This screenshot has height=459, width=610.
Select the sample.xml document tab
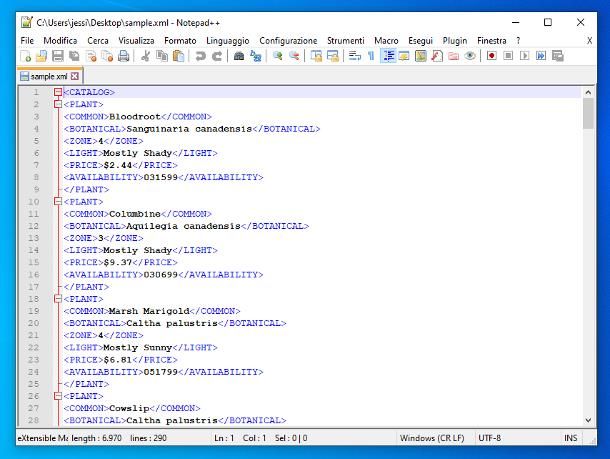[49, 76]
